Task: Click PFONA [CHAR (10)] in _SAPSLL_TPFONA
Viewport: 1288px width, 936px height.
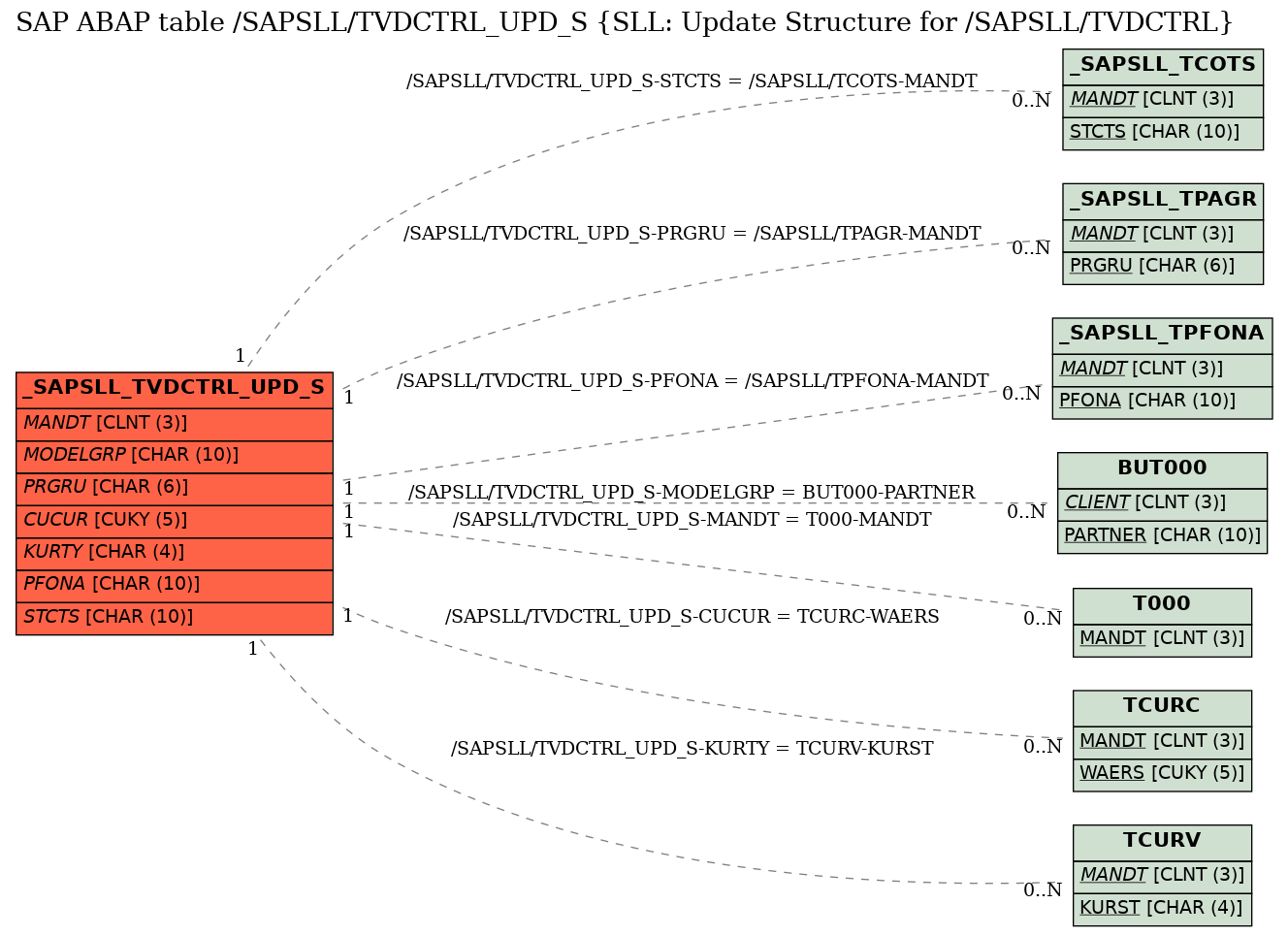Action: (x=1162, y=401)
